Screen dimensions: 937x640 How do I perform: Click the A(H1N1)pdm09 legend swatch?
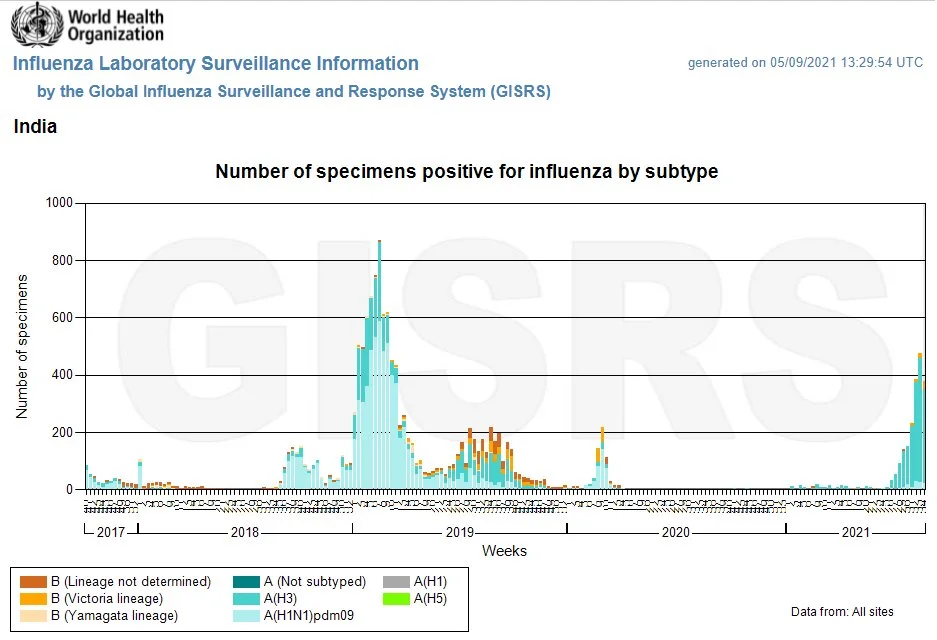pyautogui.click(x=245, y=616)
